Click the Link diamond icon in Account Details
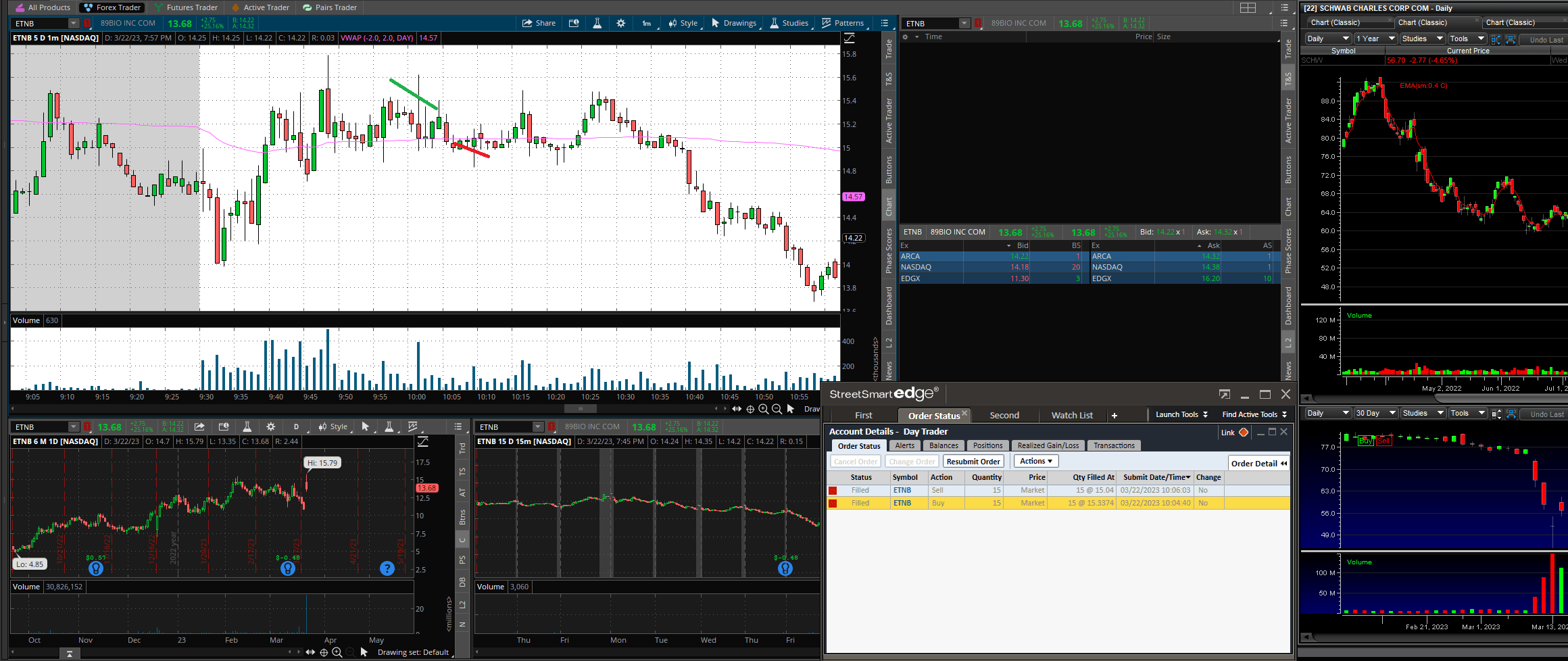This screenshot has width=1568, height=661. click(1244, 433)
